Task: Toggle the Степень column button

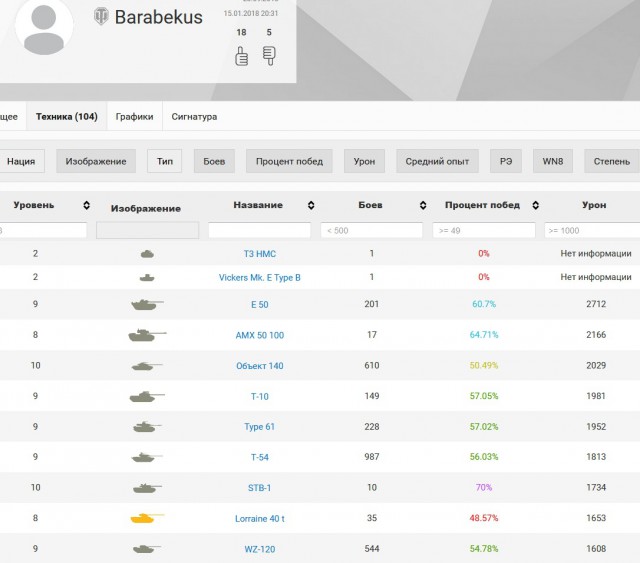Action: [x=612, y=161]
